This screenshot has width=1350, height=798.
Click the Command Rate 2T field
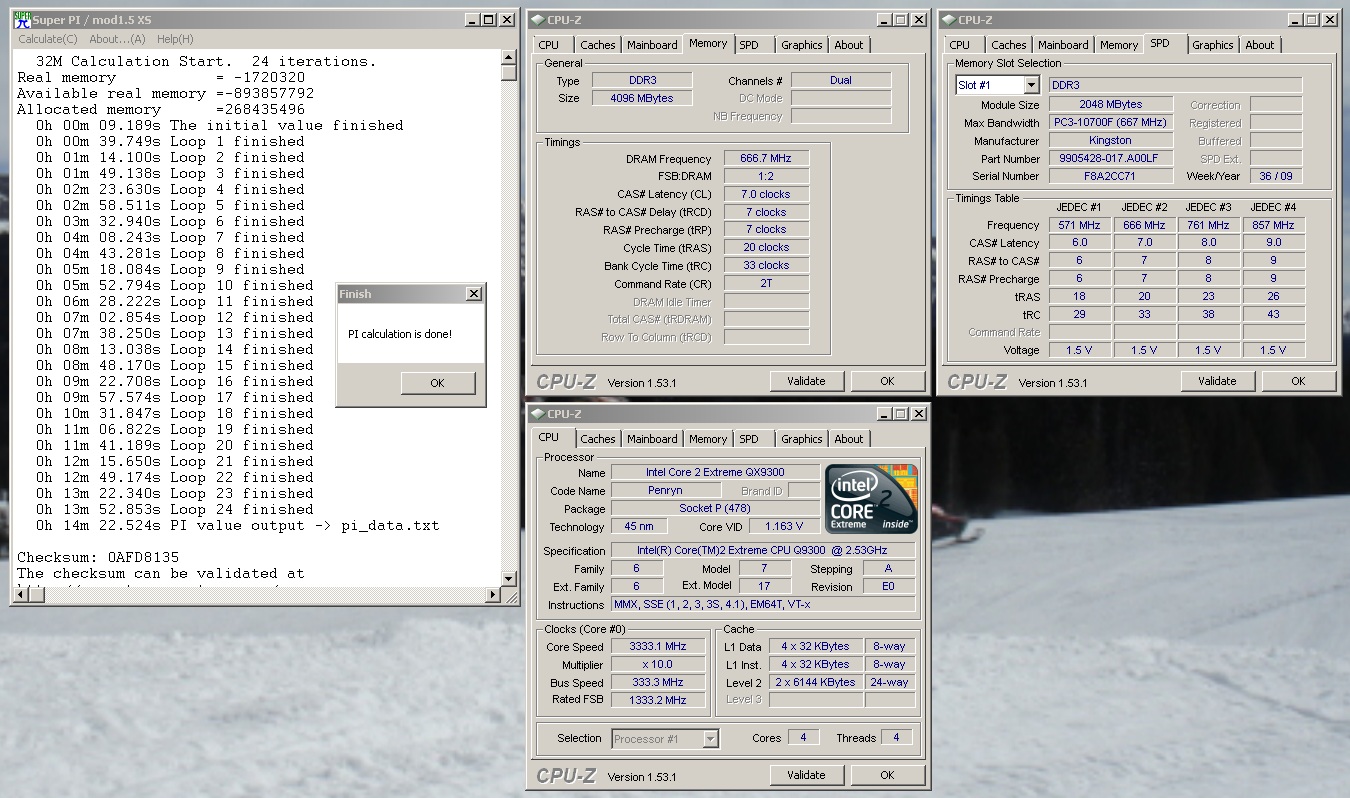pos(765,284)
